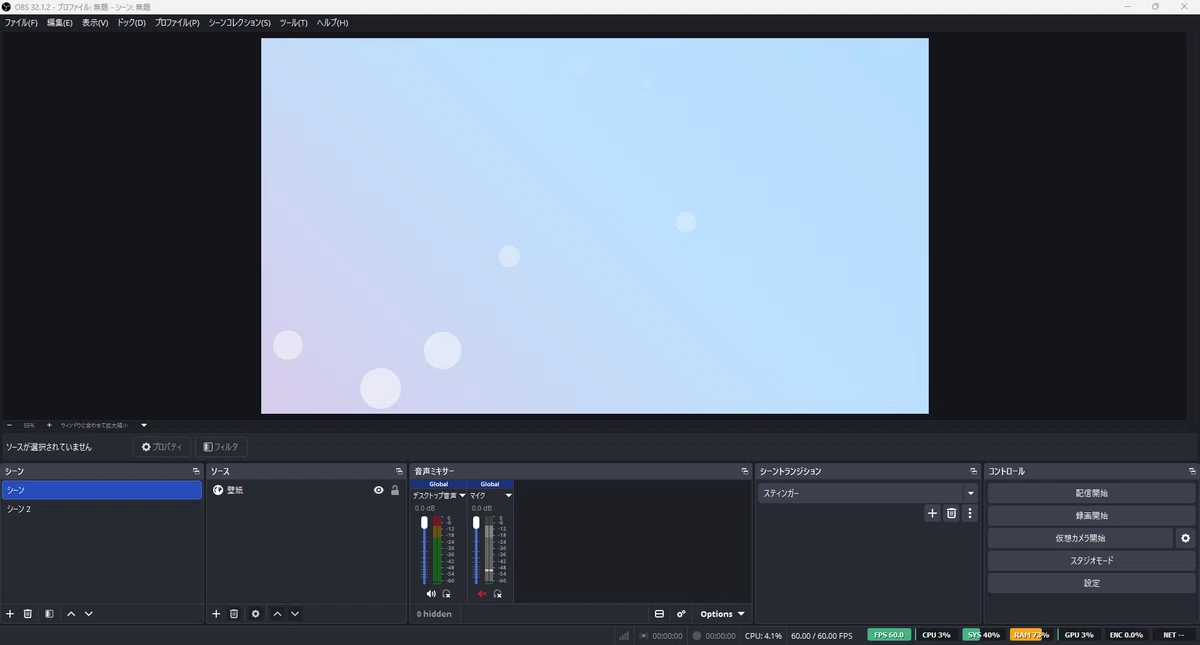Image resolution: width=1200 pixels, height=645 pixels.
Task: Start recording with 録画開始
Action: tap(1092, 516)
